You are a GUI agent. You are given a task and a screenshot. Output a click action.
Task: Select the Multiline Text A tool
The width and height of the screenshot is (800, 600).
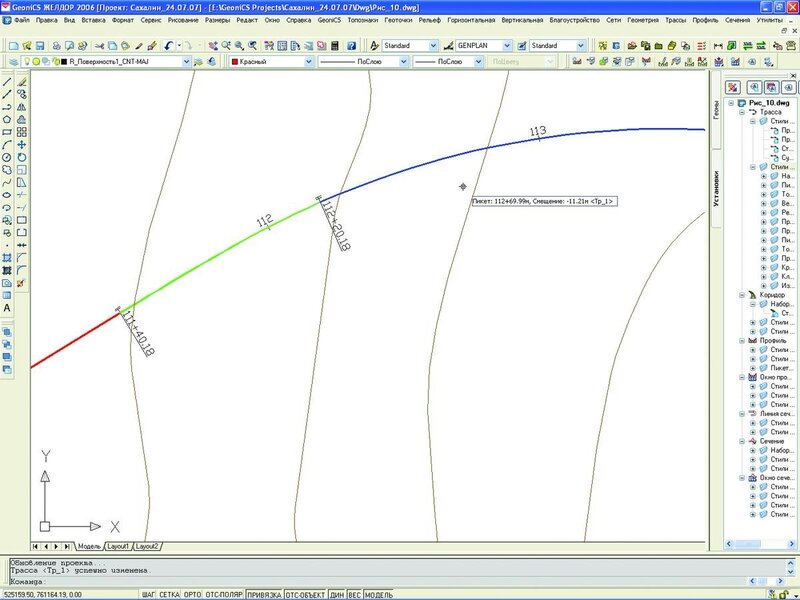[7, 308]
